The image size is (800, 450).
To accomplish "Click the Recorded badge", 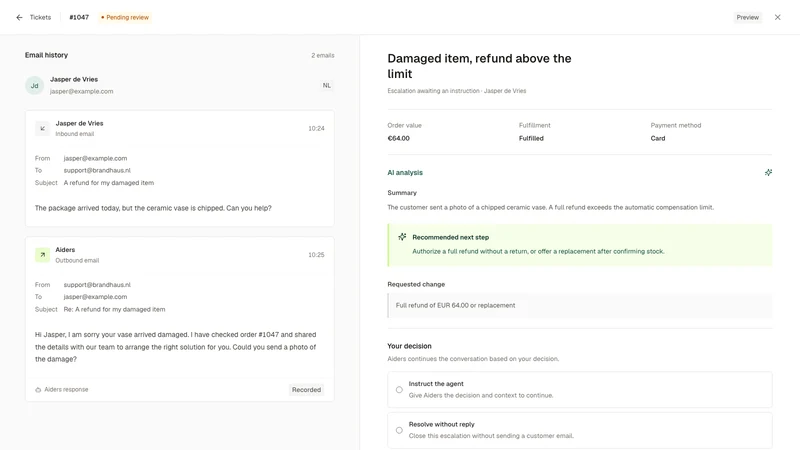I will tap(306, 390).
